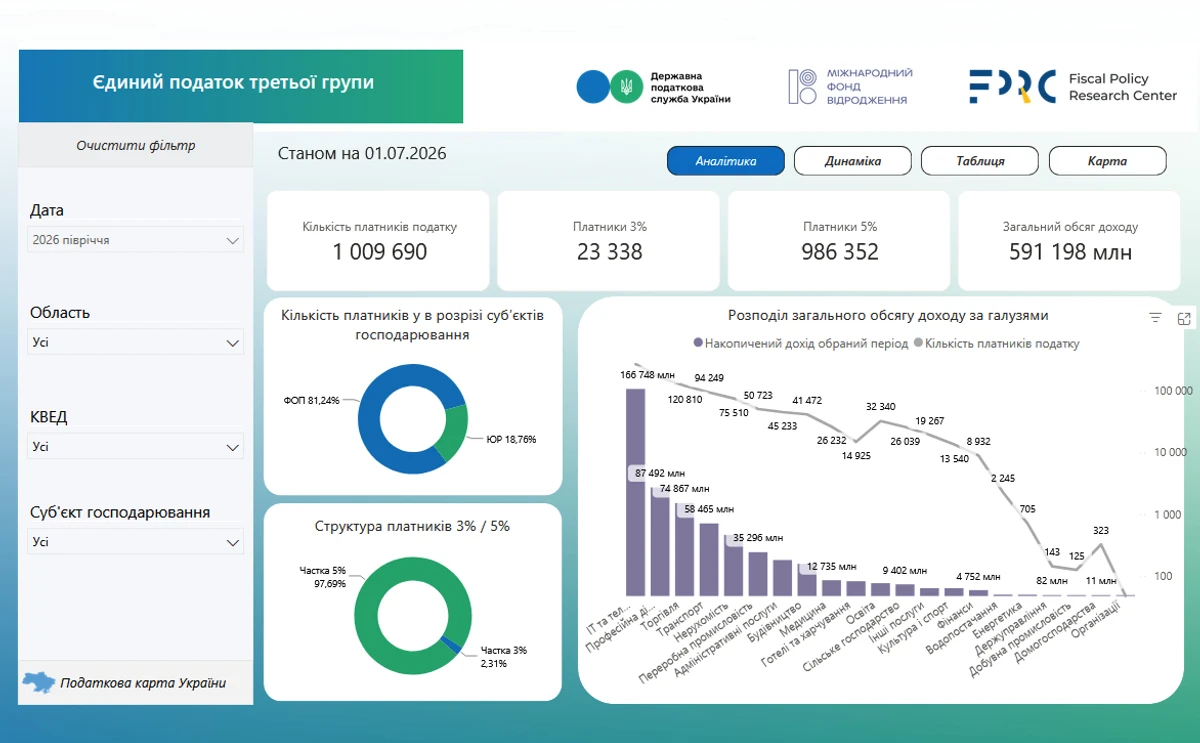Click the 323 line data label

1101,530
